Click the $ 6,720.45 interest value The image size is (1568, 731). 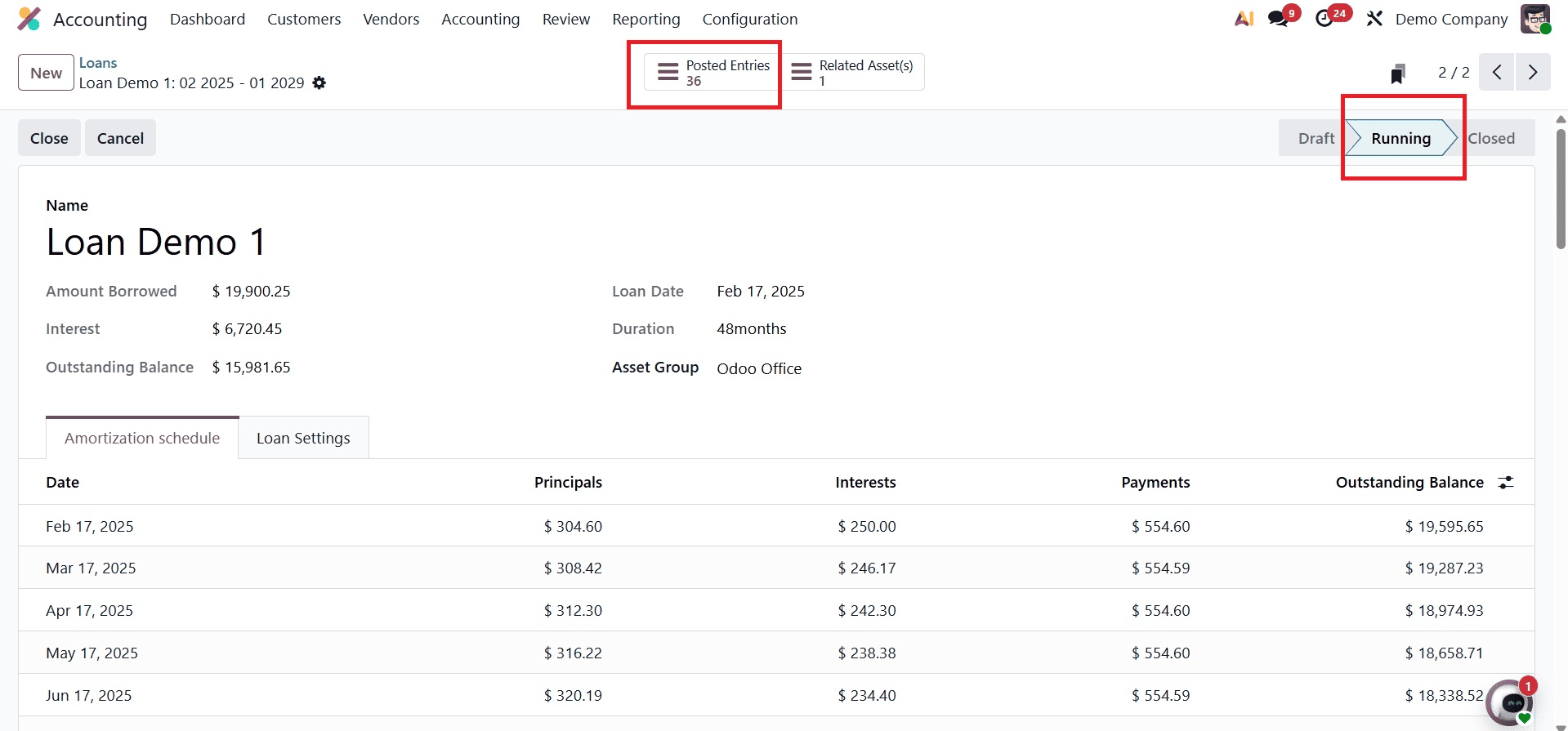click(x=247, y=328)
